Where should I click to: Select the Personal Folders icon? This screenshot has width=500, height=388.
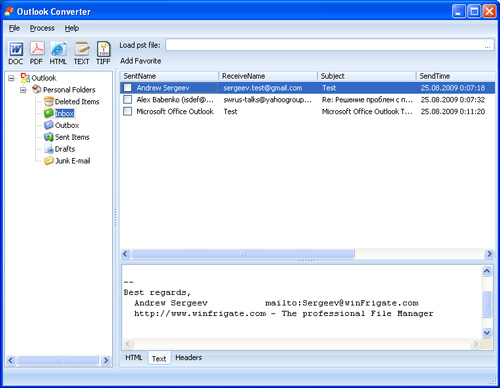pyautogui.click(x=37, y=89)
